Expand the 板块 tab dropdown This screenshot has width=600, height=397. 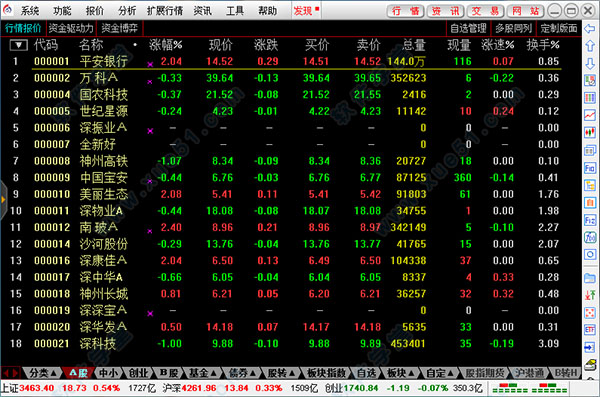point(411,372)
